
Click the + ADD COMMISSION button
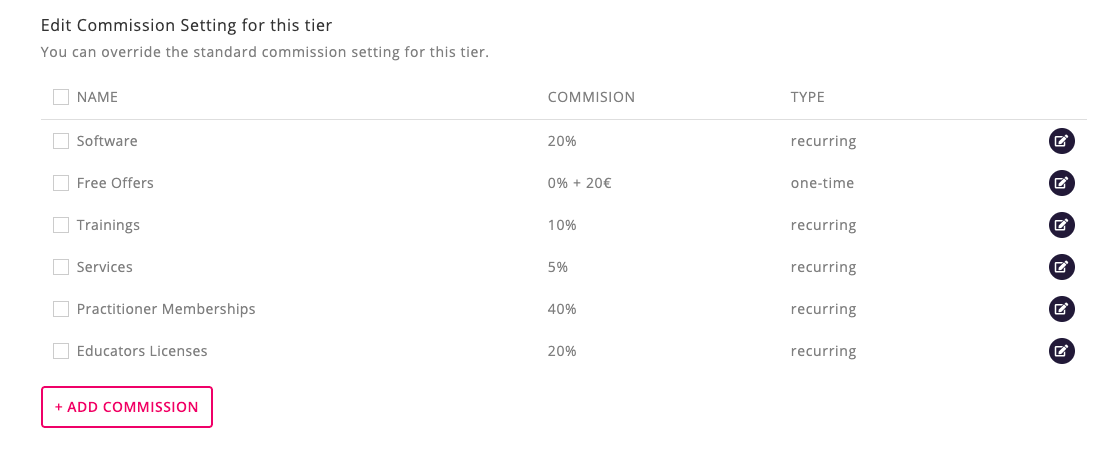127,407
